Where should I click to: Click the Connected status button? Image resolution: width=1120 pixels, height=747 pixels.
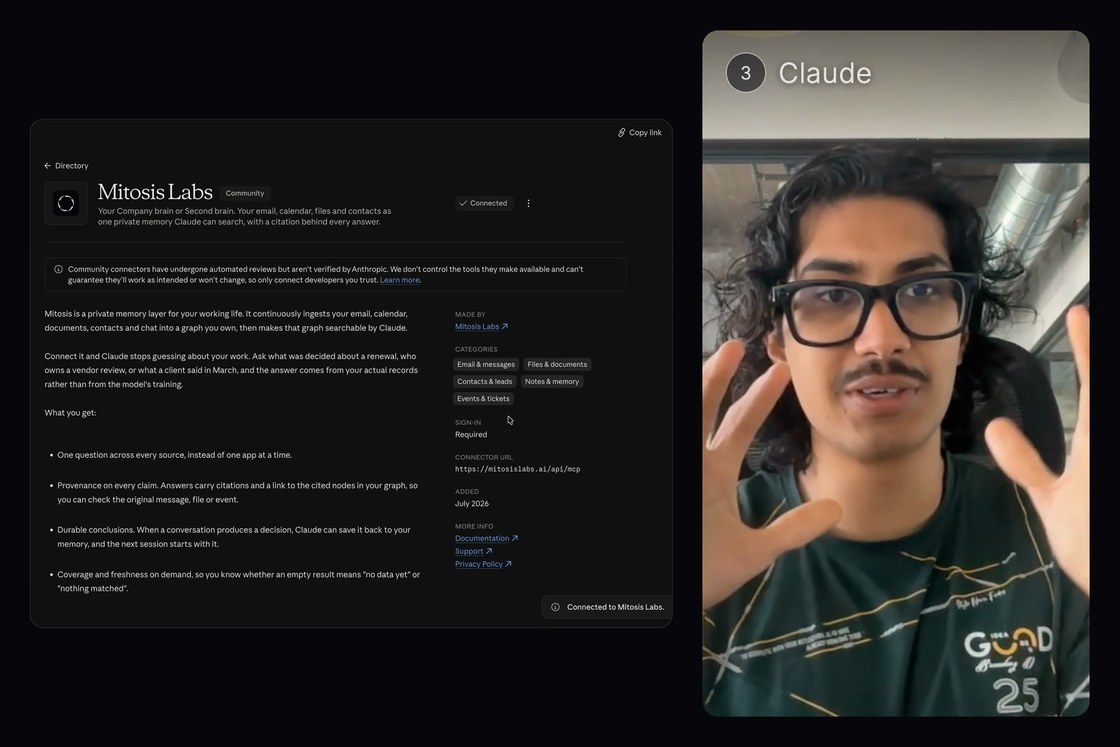484,204
